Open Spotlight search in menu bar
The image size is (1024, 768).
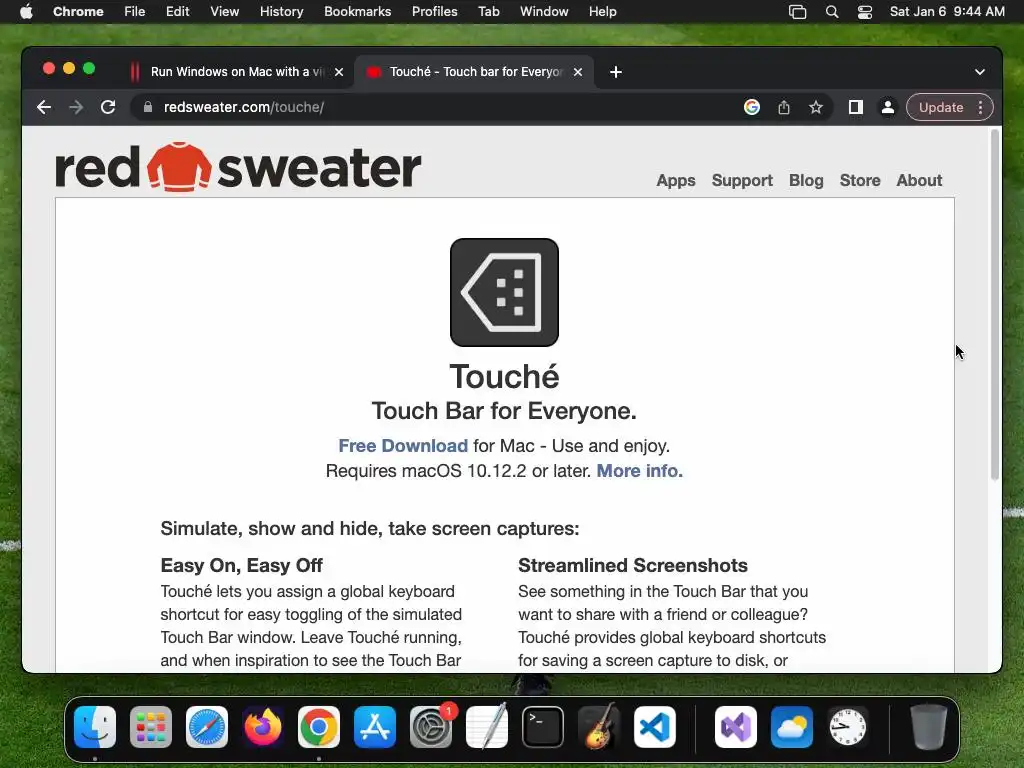[831, 12]
